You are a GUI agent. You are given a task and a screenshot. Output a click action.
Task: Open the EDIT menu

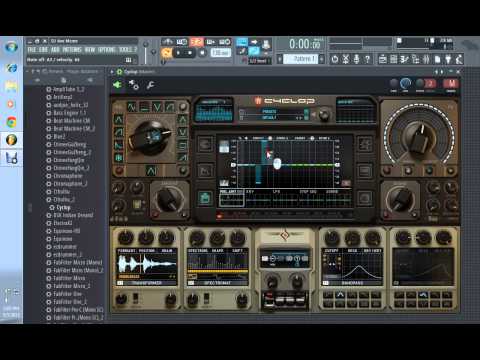[x=43, y=50]
